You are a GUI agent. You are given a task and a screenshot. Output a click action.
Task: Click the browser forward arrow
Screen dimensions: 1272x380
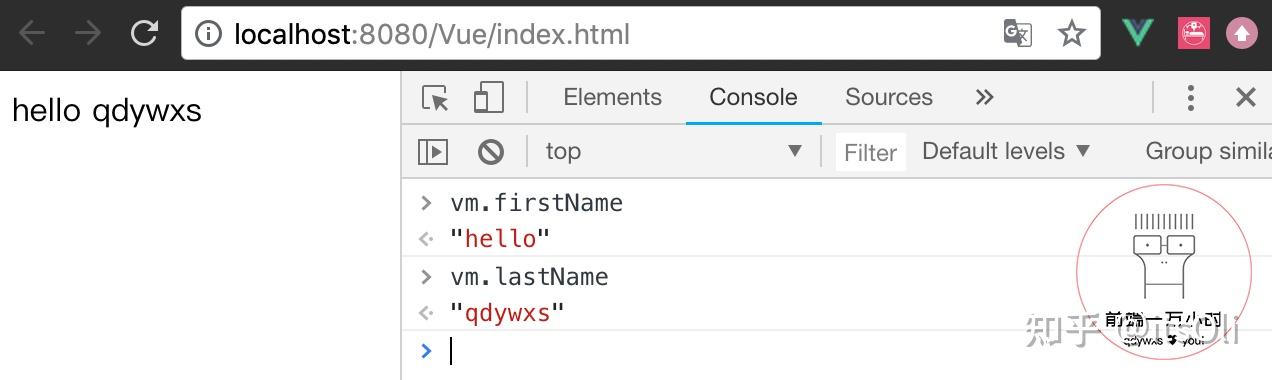click(x=88, y=34)
